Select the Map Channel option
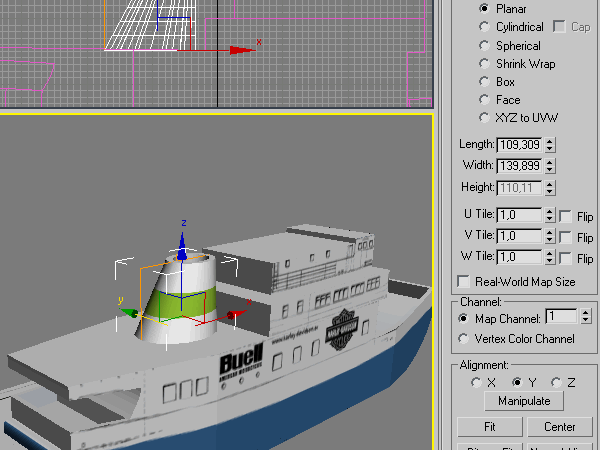Image resolution: width=600 pixels, height=450 pixels. pyautogui.click(x=463, y=318)
